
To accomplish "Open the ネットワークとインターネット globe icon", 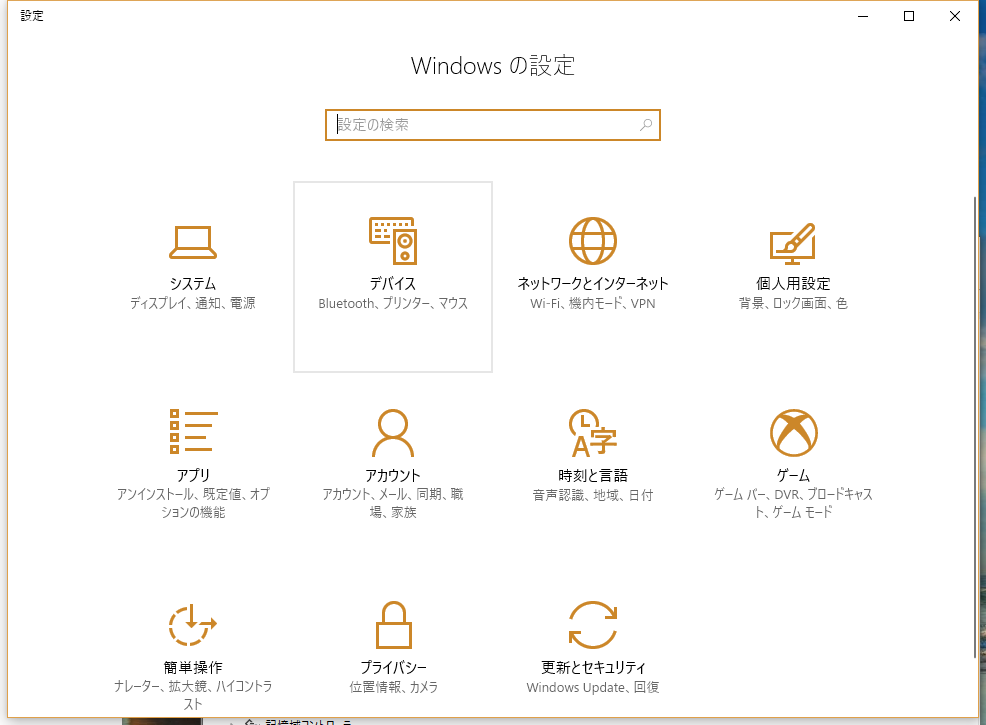I will (593, 241).
